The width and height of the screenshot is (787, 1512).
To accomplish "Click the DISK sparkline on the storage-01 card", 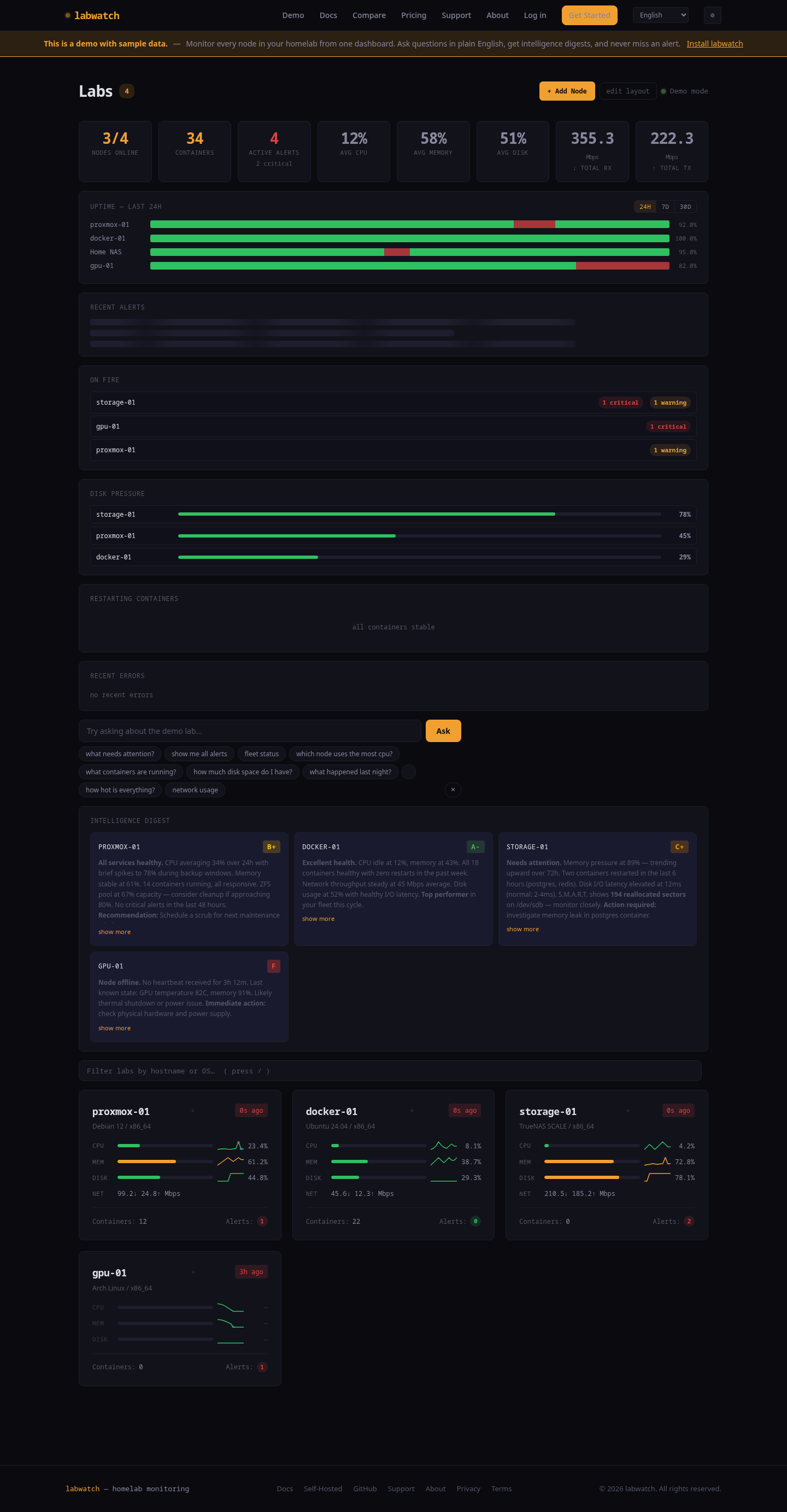I will tap(657, 1177).
